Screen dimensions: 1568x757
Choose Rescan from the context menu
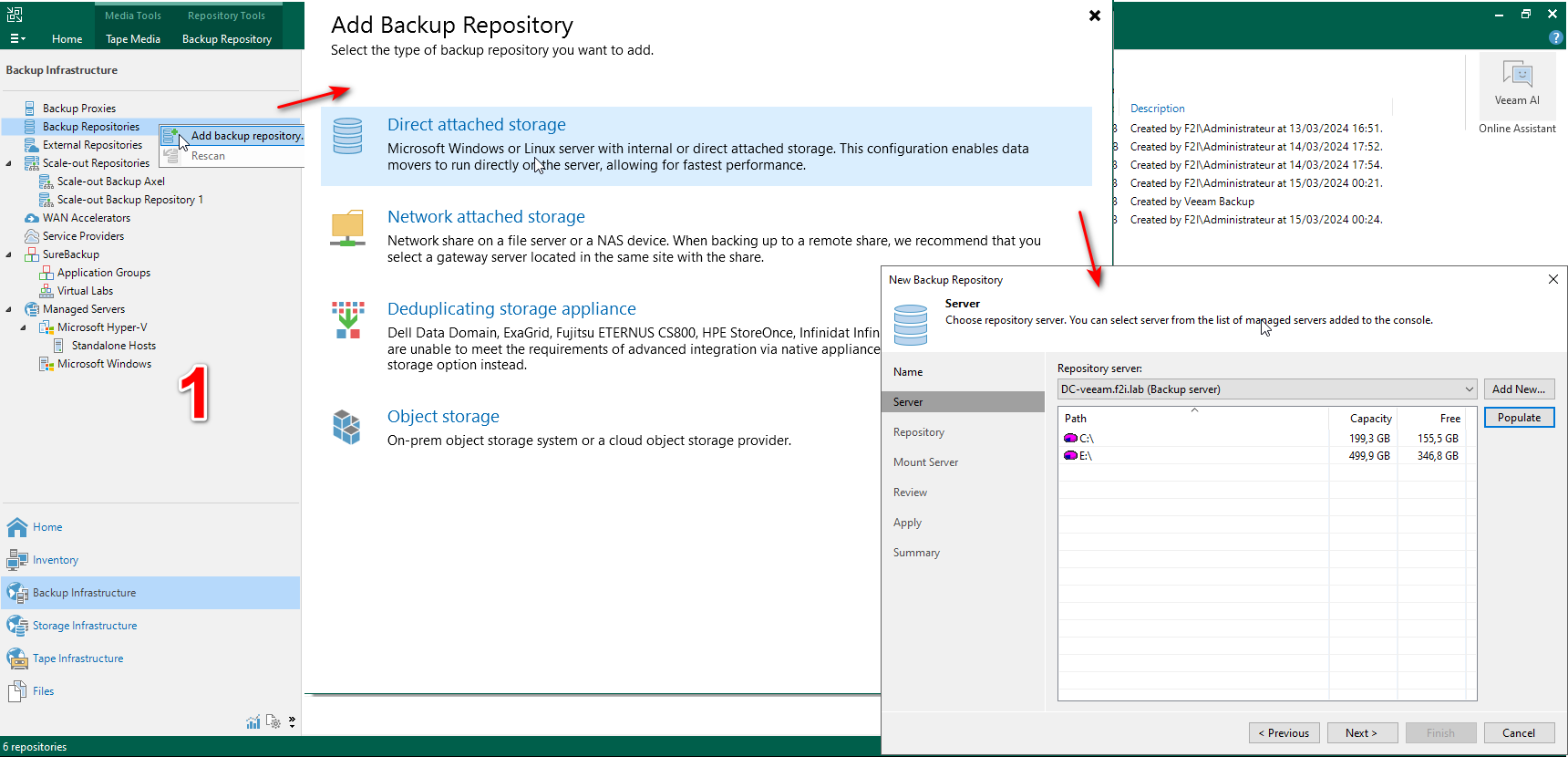[233, 156]
